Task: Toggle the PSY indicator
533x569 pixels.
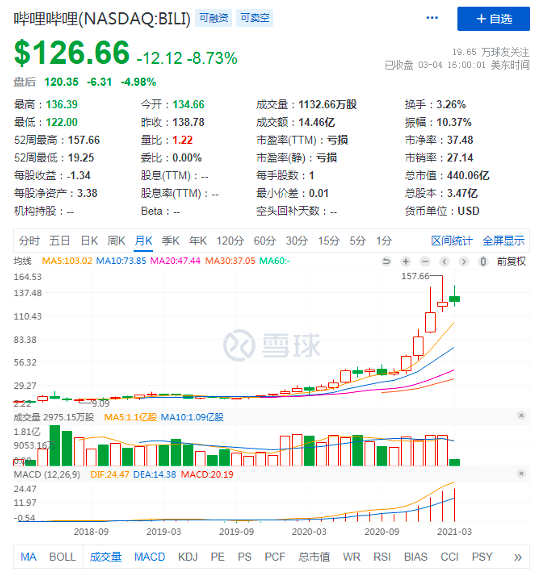Action: [x=482, y=557]
